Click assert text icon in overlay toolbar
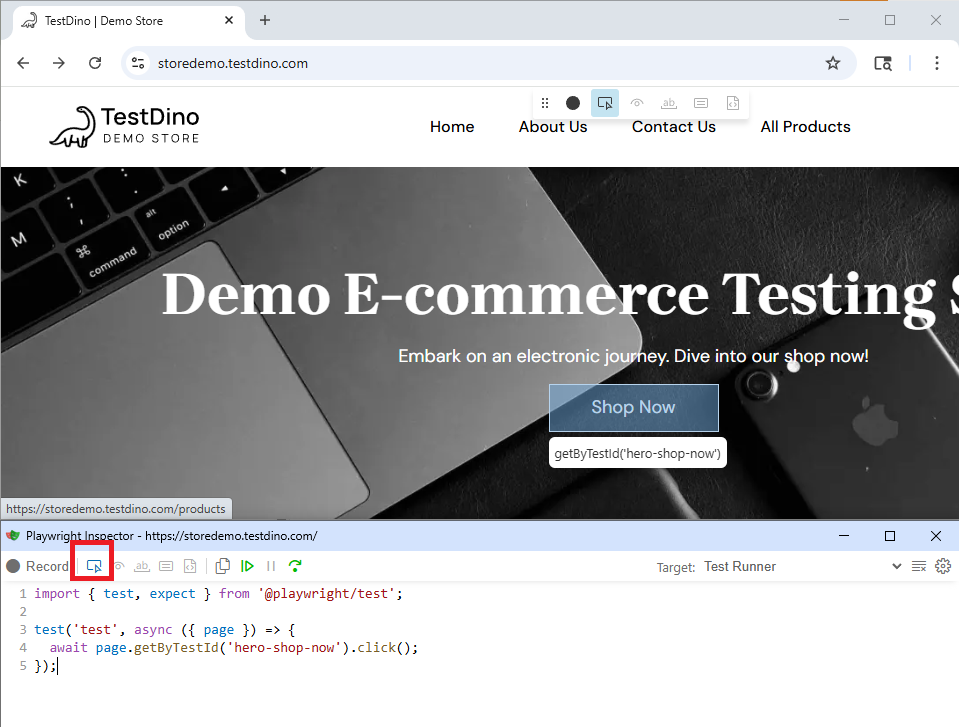Viewport: 959px width, 727px height. 669,103
